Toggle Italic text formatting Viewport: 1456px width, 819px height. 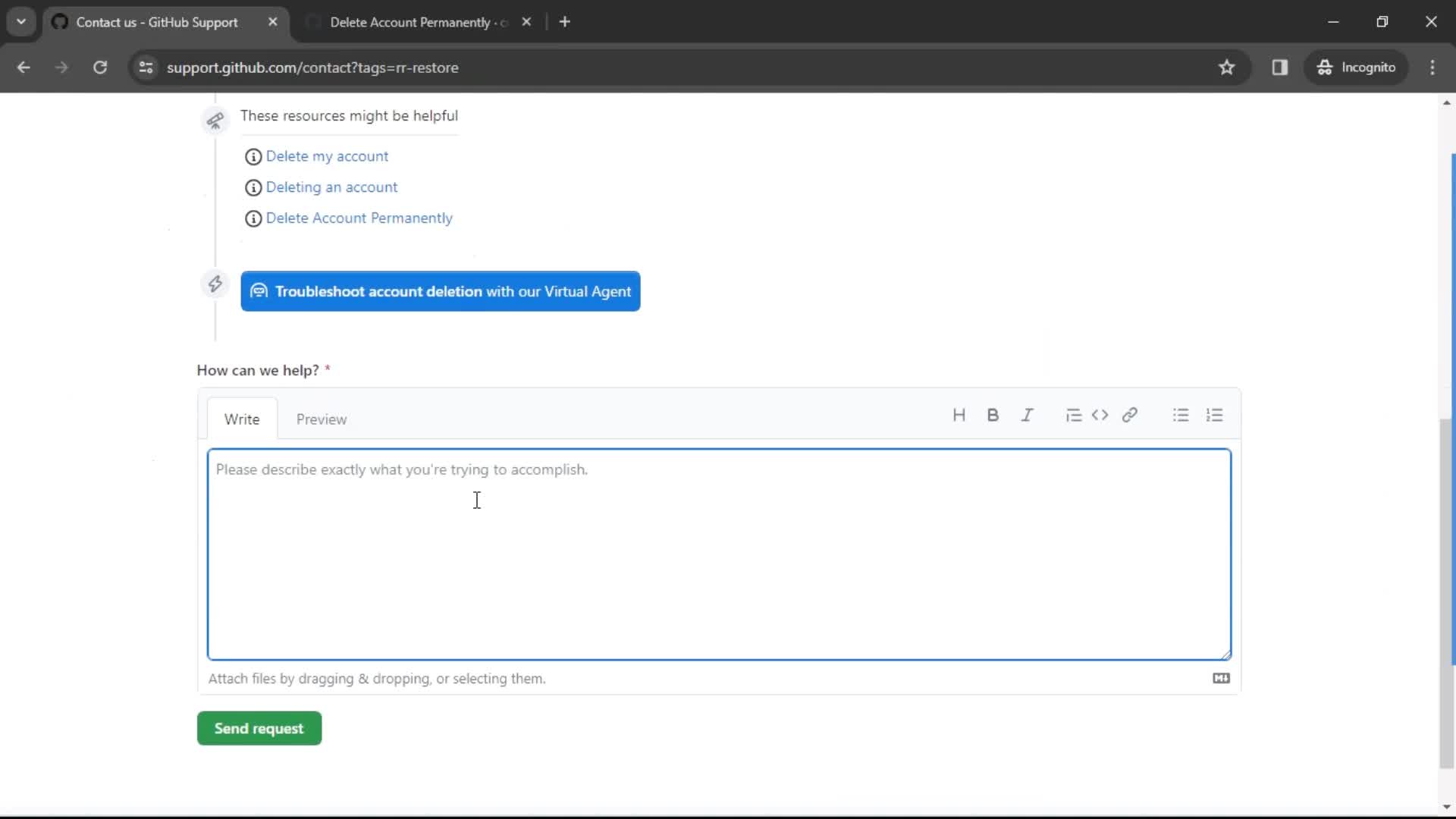[1027, 414]
